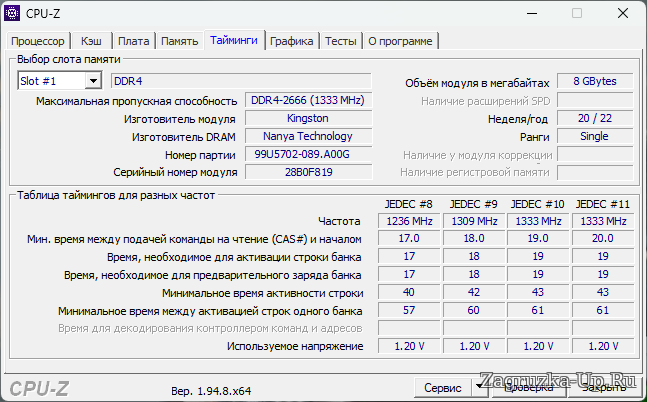Open the Графика tab
This screenshot has width=647, height=402.
[x=292, y=41]
